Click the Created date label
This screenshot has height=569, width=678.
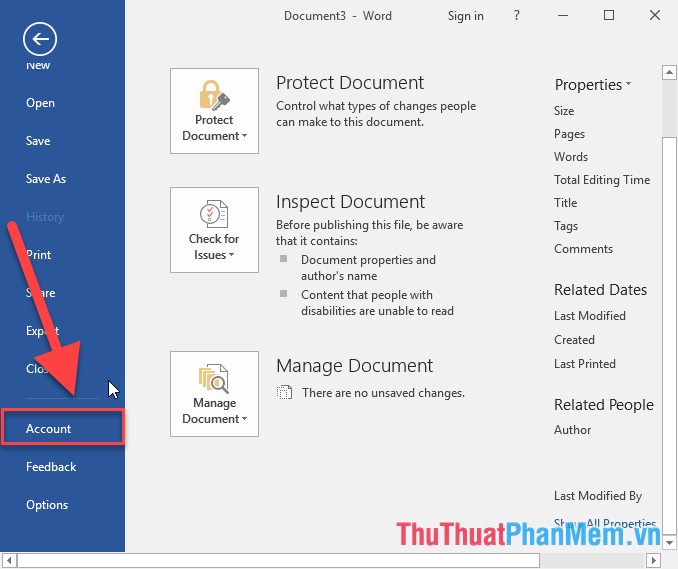574,340
